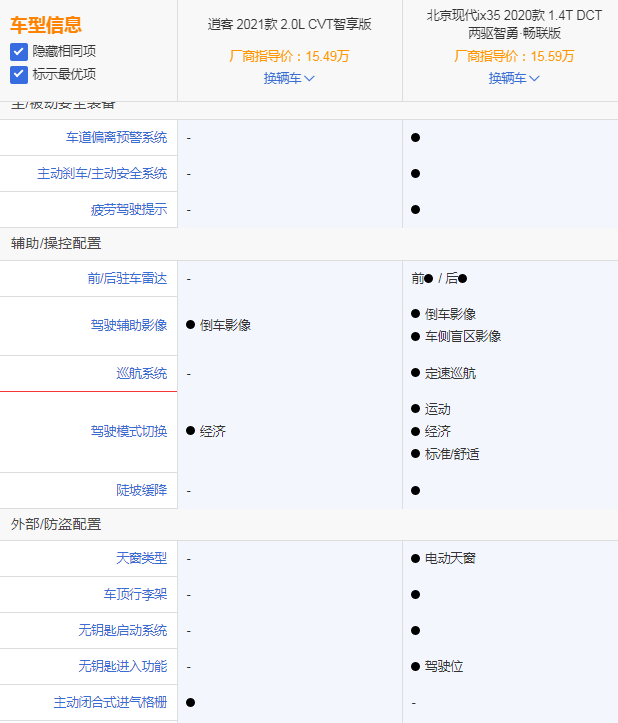618x723 pixels.
Task: Open the 车道偏离预警系统 link
Action: 117,137
